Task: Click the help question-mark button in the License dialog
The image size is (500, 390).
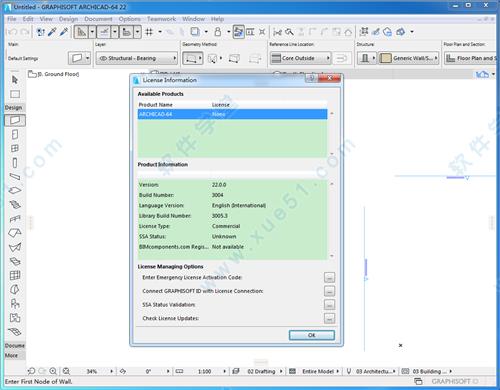Action: click(311, 78)
